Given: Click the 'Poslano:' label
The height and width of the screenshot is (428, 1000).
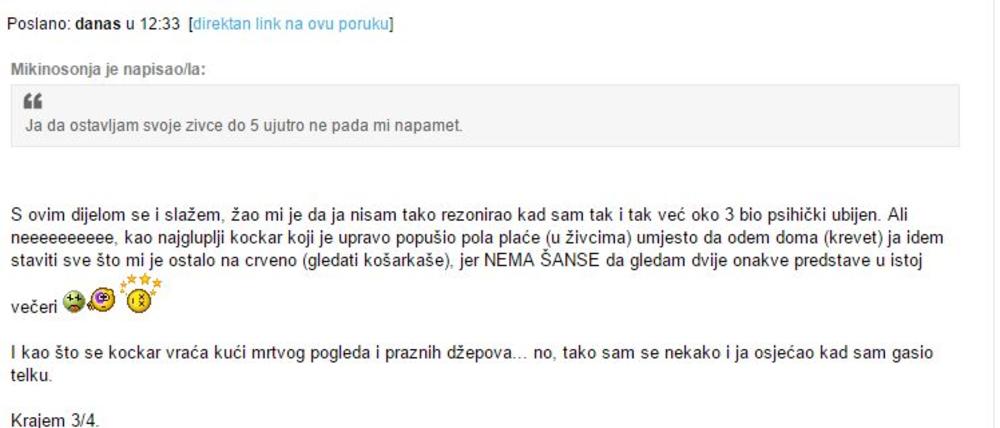Looking at the screenshot, I should pyautogui.click(x=38, y=23).
